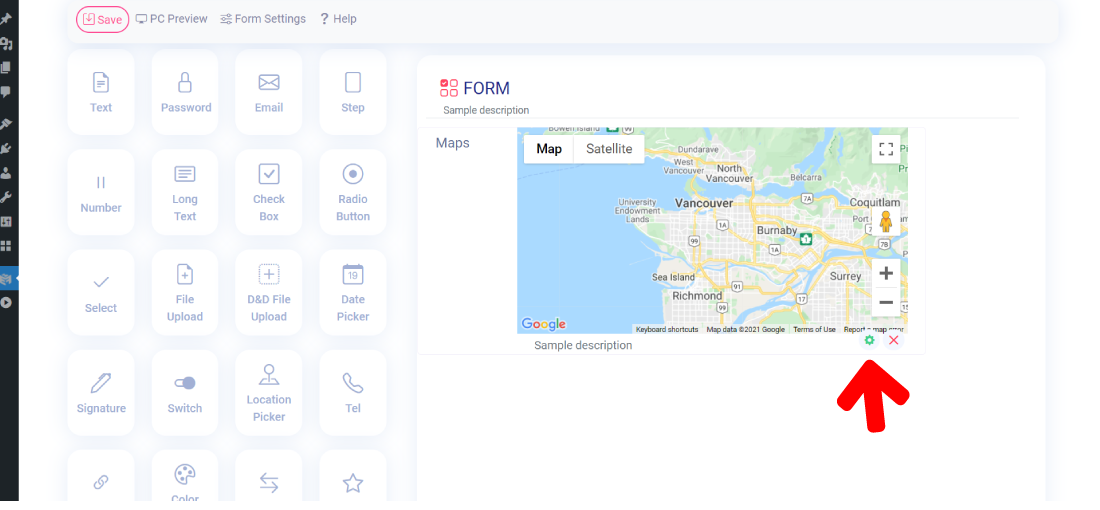Click the Google logo on the map
The width and height of the screenshot is (1100, 510).
[544, 324]
